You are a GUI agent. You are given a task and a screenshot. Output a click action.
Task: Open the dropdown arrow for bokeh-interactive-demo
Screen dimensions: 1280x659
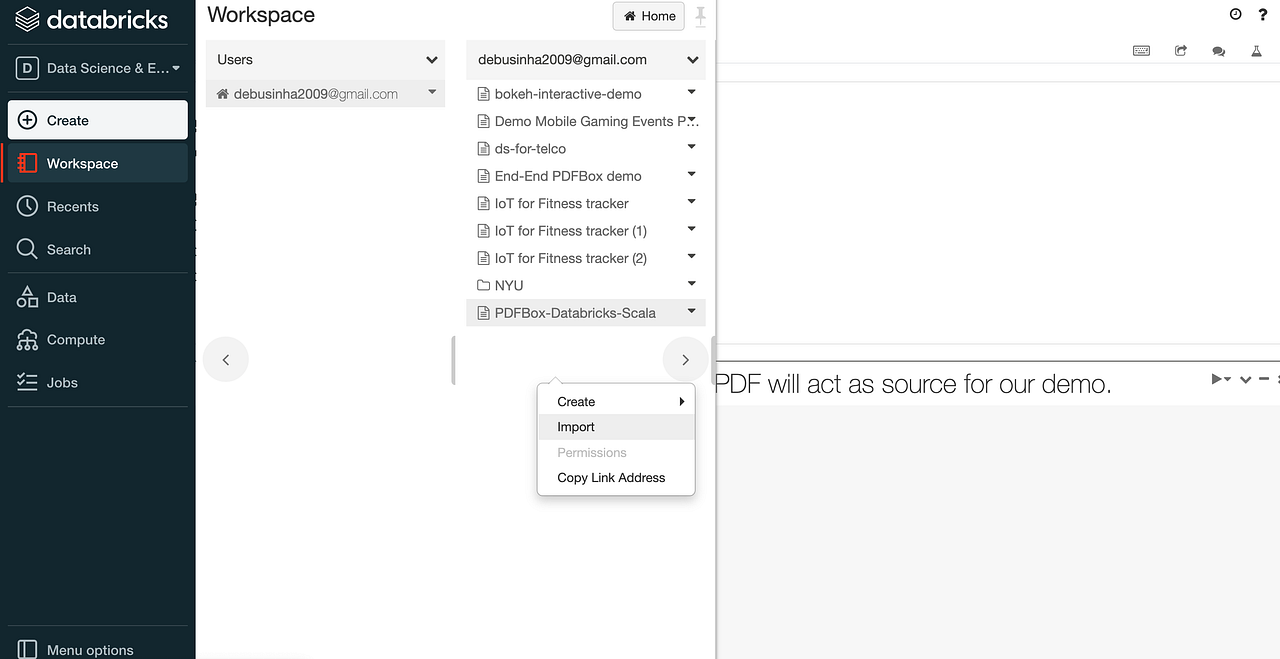tap(691, 92)
